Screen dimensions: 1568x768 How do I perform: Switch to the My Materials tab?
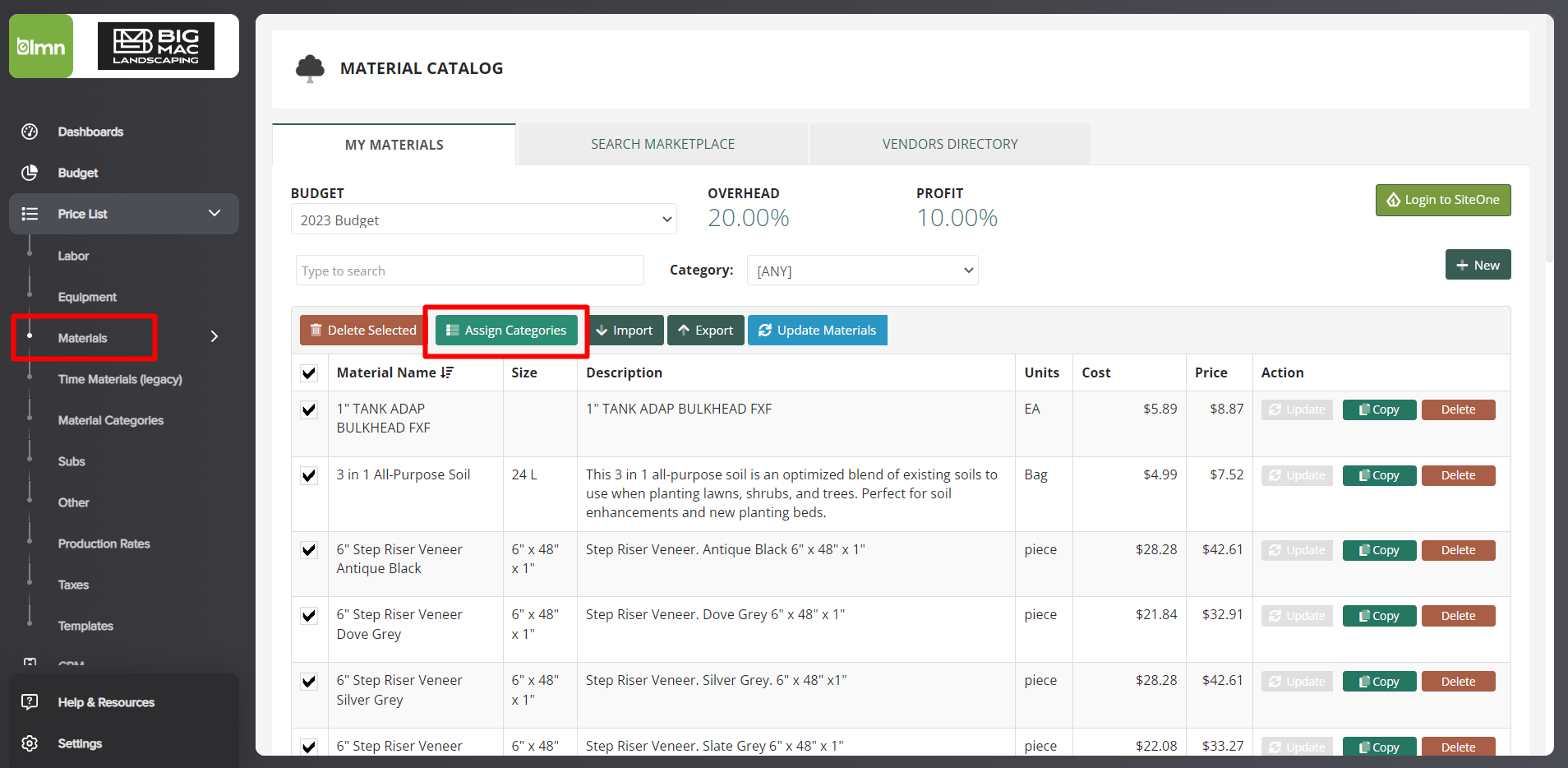pyautogui.click(x=394, y=145)
